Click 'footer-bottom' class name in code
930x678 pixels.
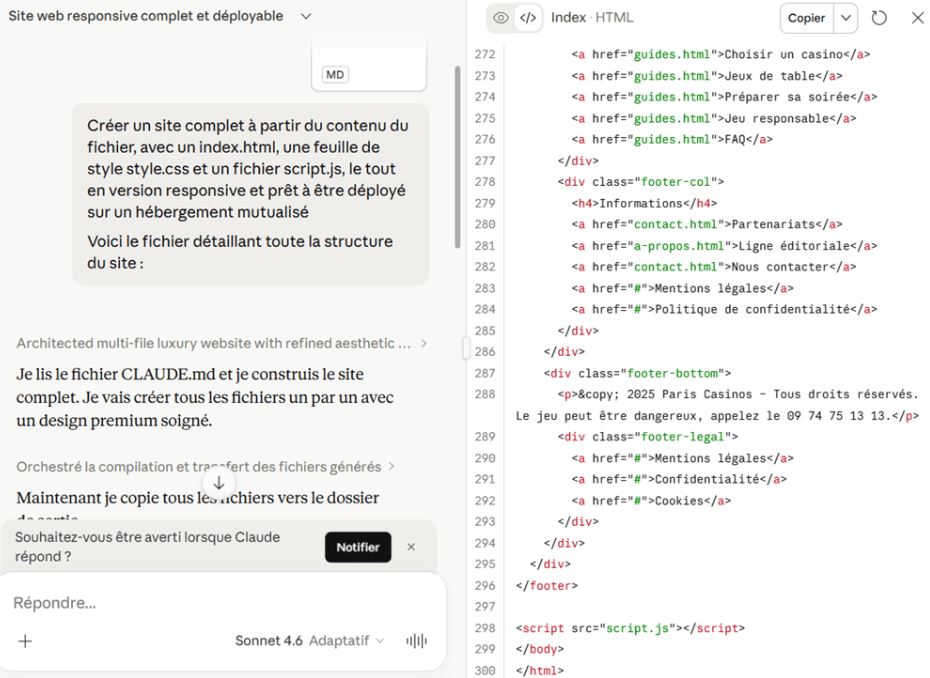(672, 373)
